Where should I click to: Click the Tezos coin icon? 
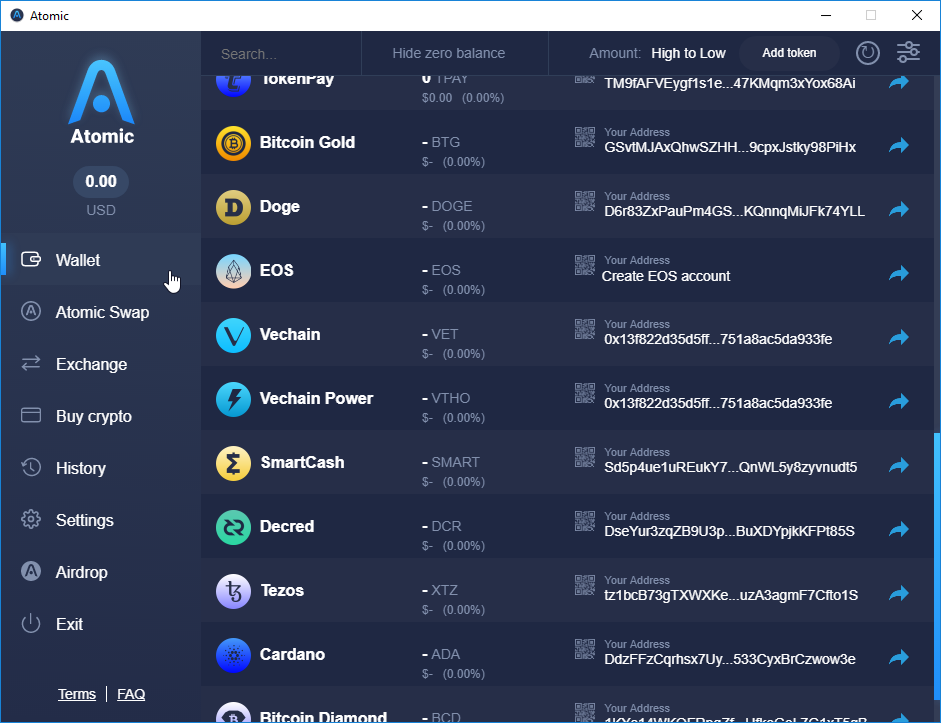point(233,592)
